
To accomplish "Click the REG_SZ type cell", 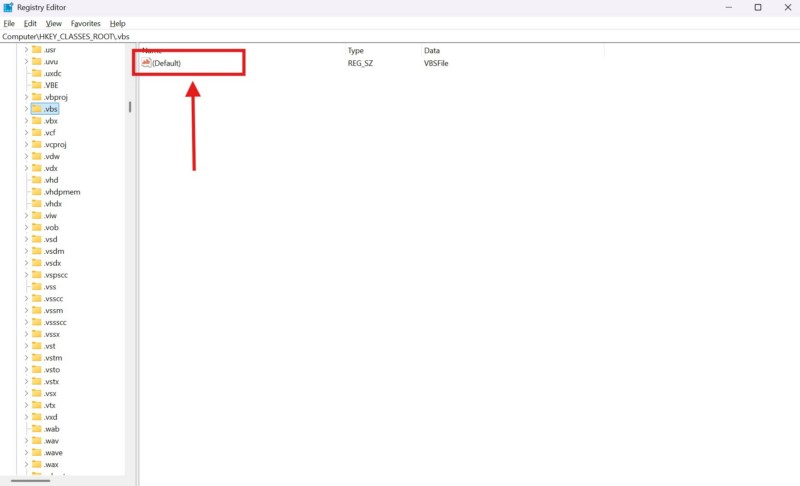I will tap(360, 63).
